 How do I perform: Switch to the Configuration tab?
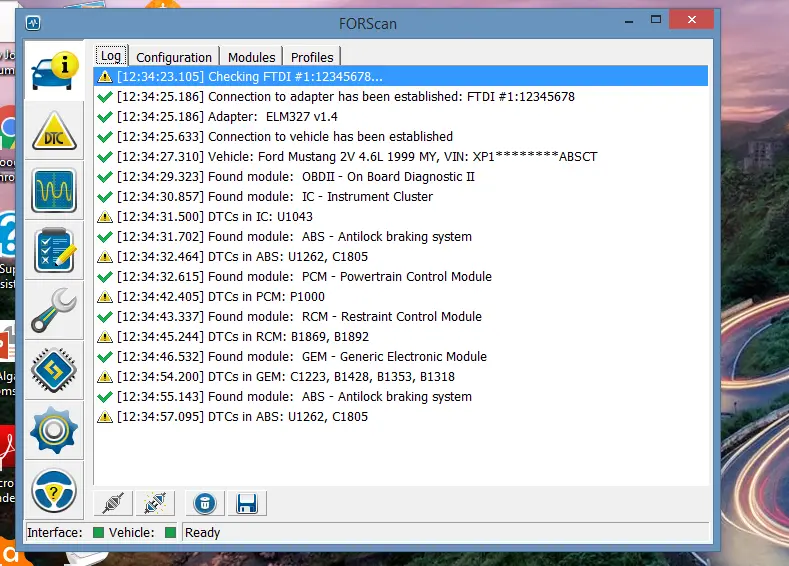pyautogui.click(x=174, y=57)
